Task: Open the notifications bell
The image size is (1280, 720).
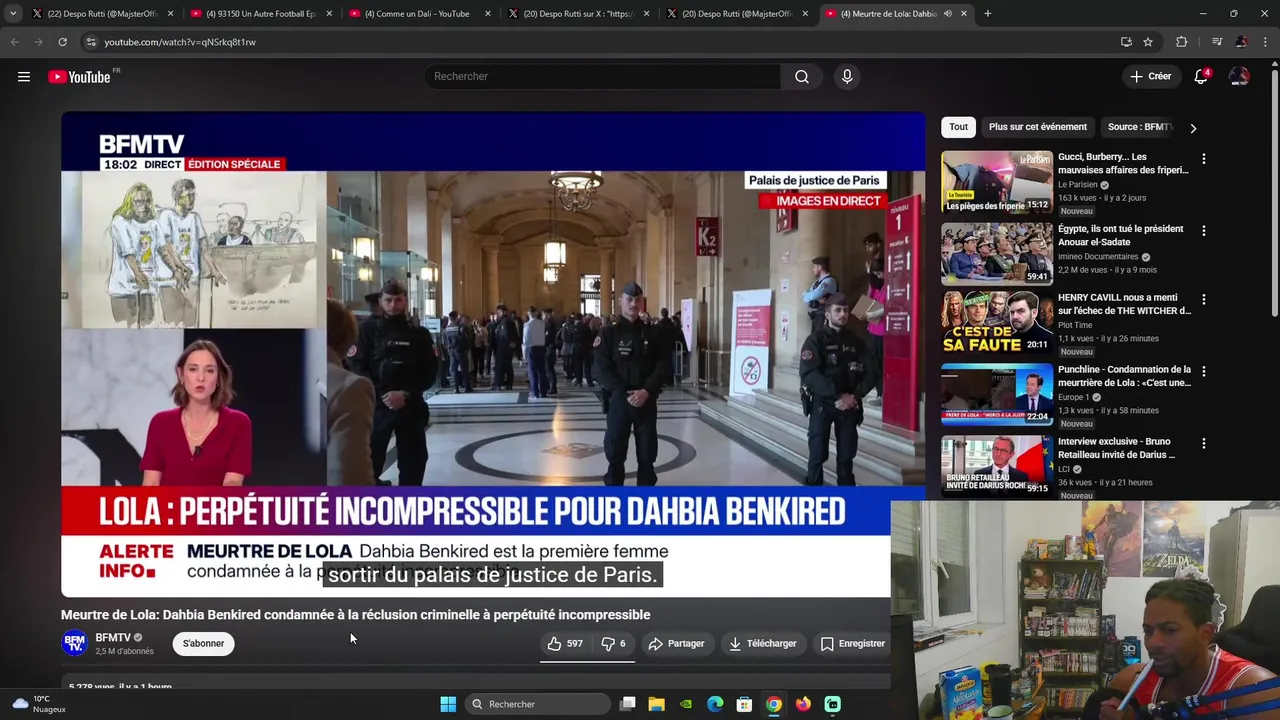Action: click(1201, 77)
